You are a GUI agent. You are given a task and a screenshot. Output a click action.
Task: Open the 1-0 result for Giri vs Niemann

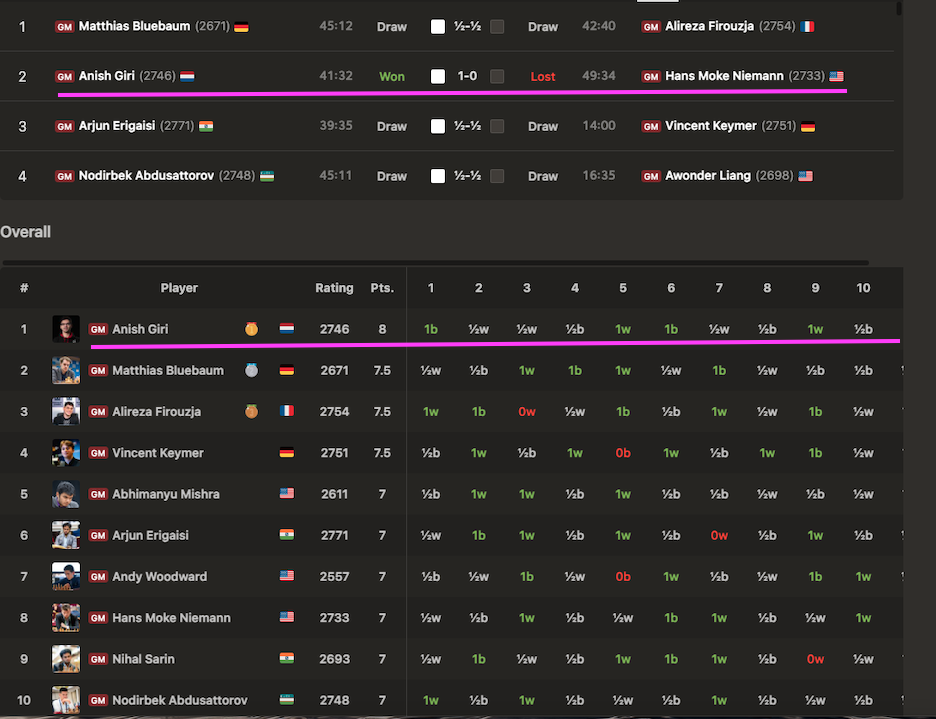[x=467, y=76]
